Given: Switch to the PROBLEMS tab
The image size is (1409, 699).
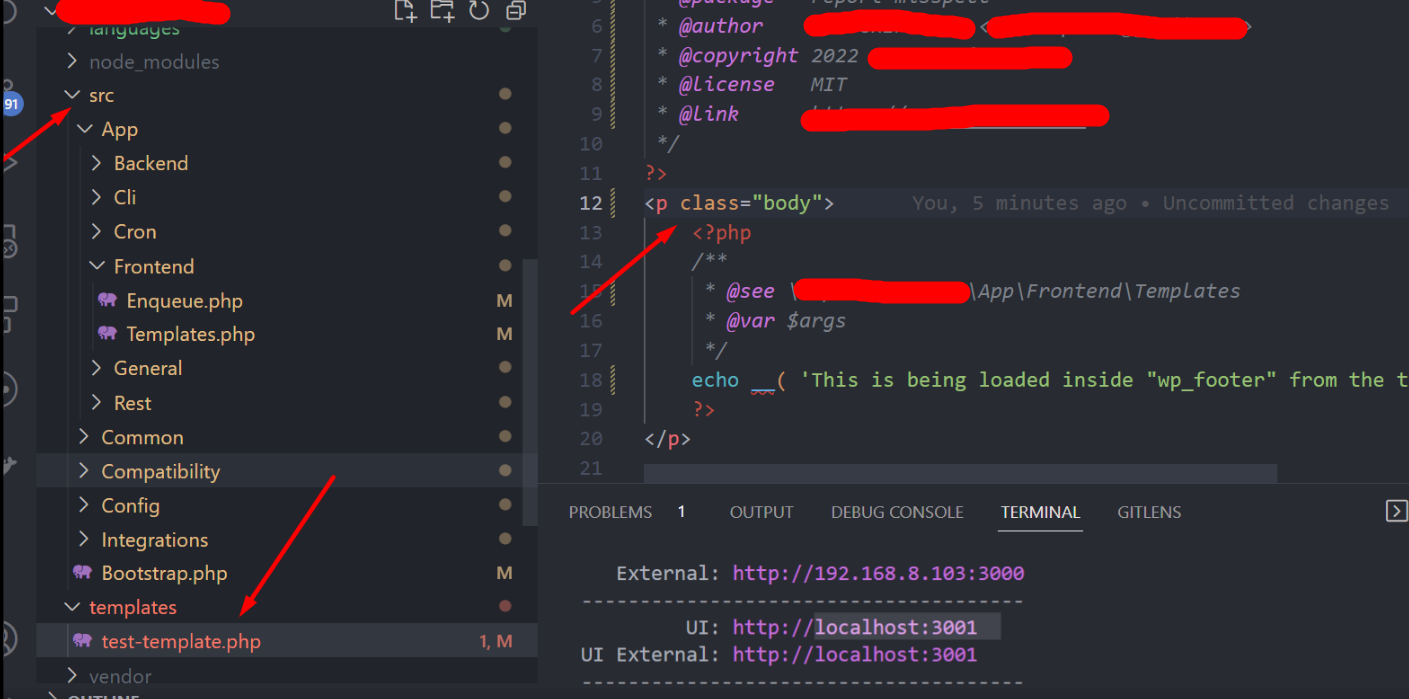Looking at the screenshot, I should point(610,512).
